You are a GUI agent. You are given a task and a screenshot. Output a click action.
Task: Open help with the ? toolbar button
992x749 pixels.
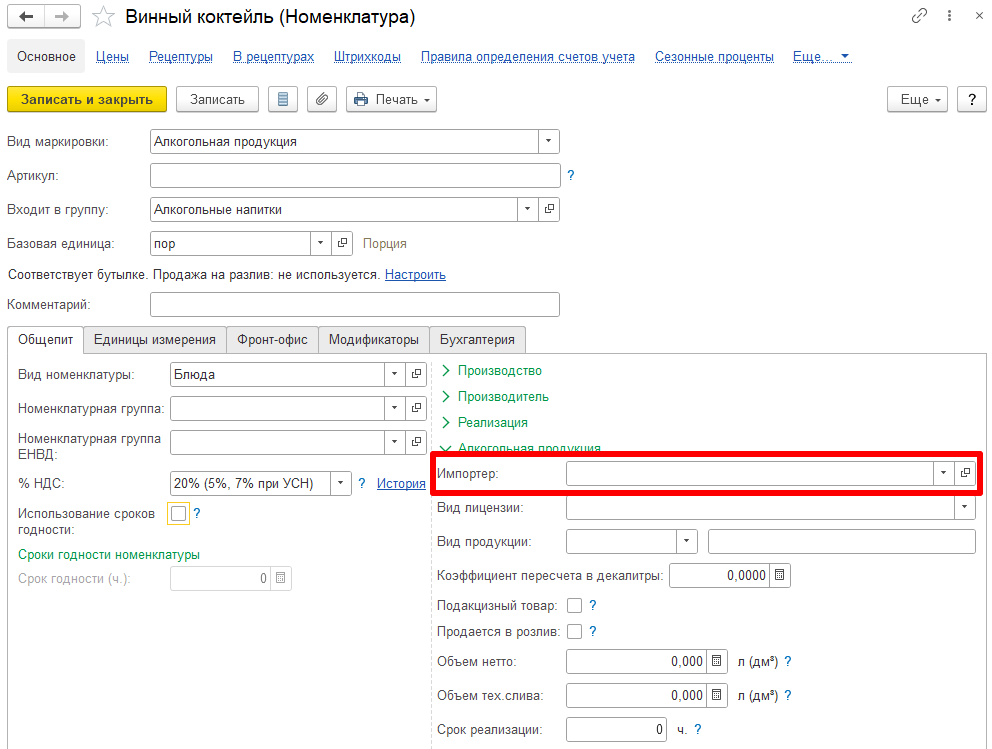coord(972,99)
